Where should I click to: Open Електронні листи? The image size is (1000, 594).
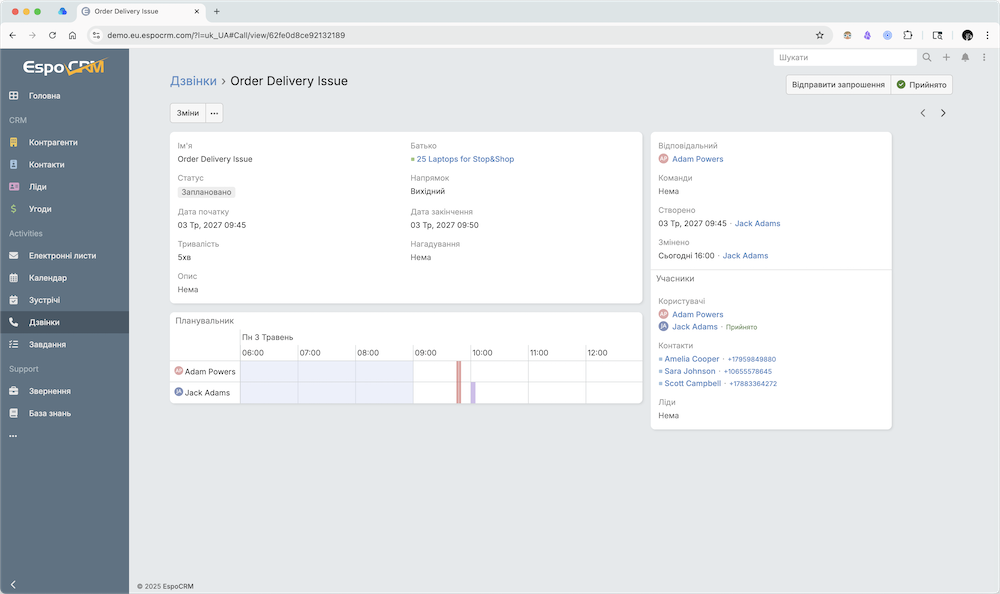64,256
